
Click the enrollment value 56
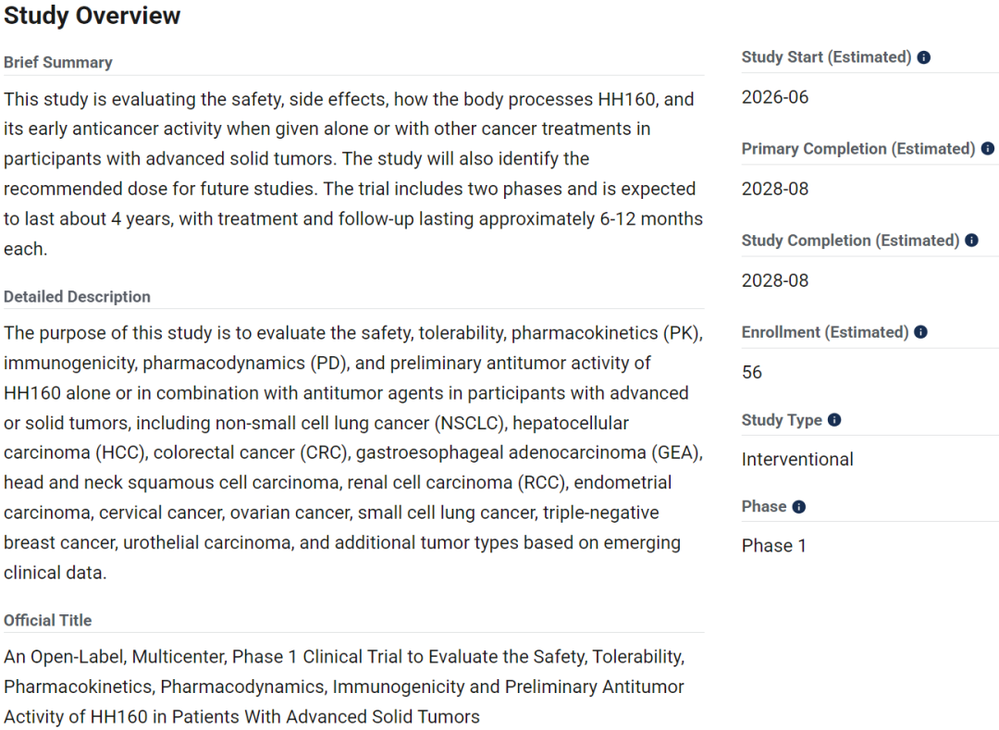(x=752, y=372)
